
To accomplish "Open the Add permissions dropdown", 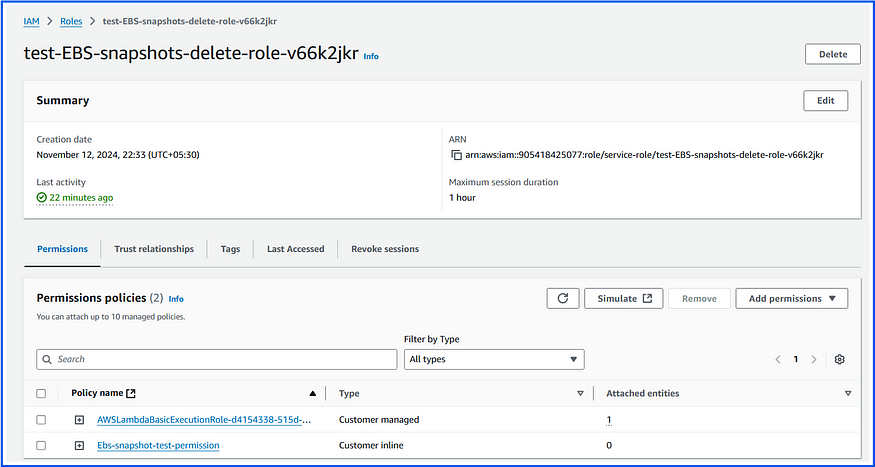I will tap(792, 299).
